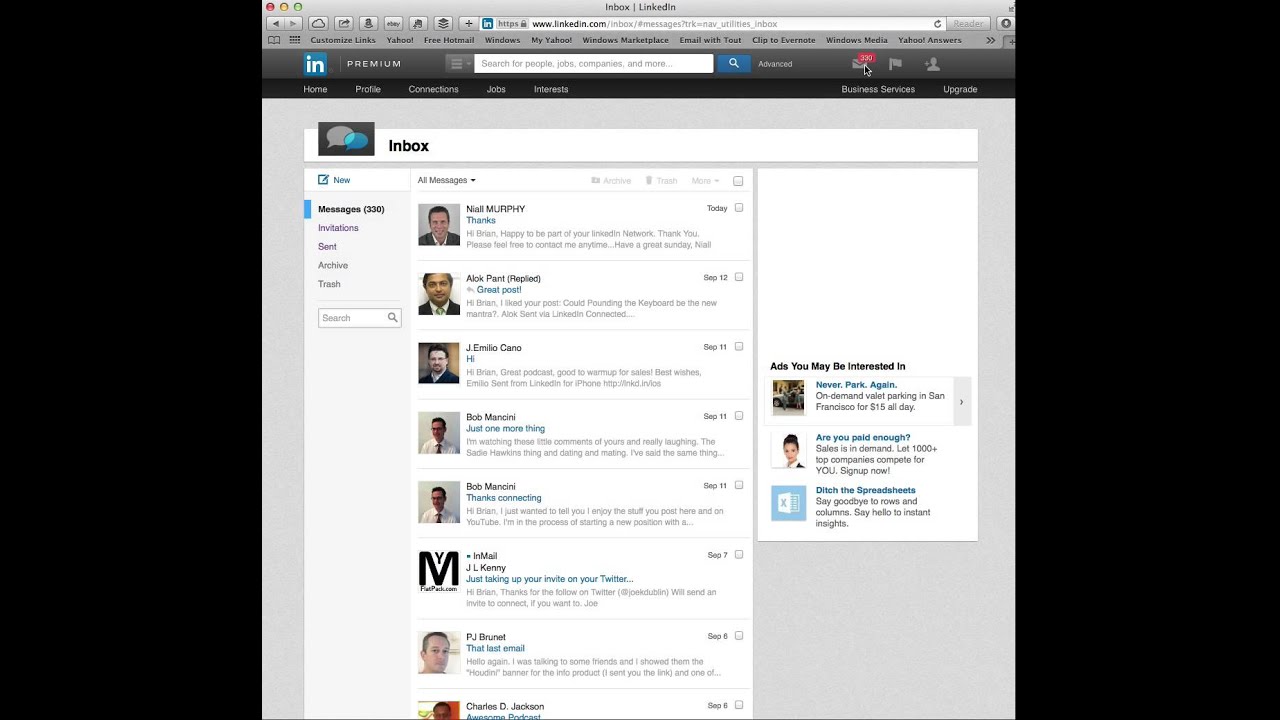Screen dimensions: 1280x720
Task: Expand the More actions dropdown
Action: pos(704,181)
